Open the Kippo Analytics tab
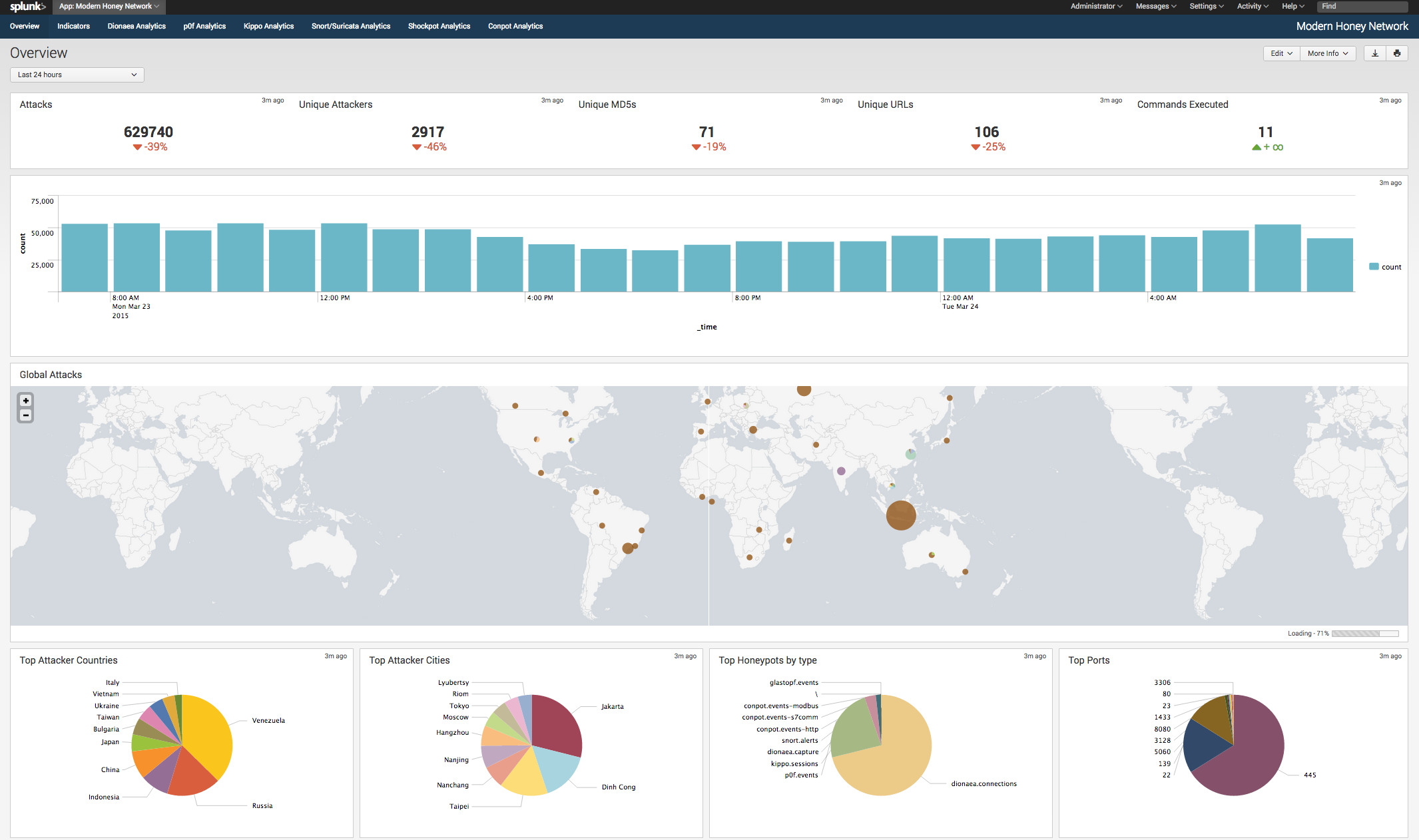The height and width of the screenshot is (840, 1419). (268, 26)
